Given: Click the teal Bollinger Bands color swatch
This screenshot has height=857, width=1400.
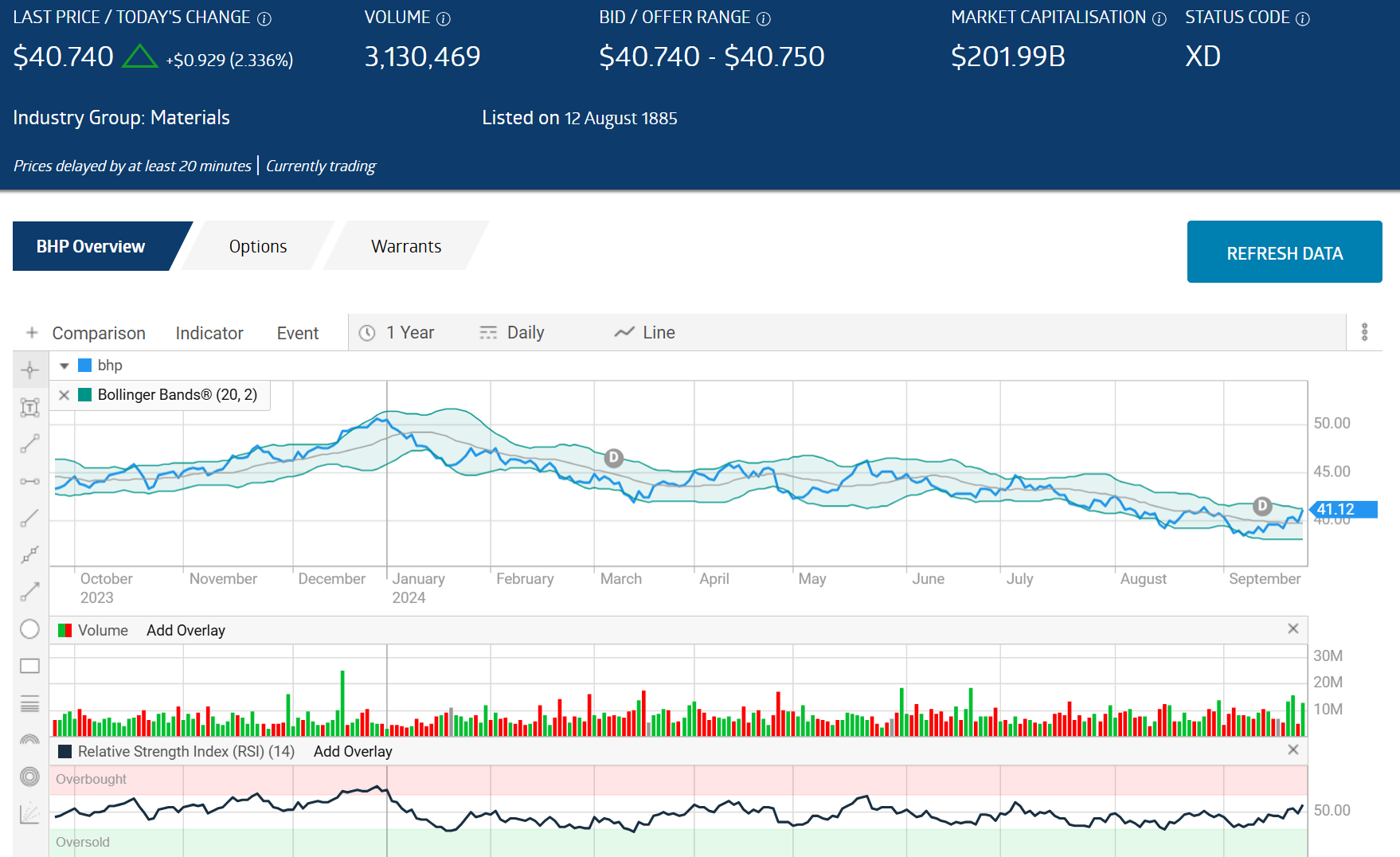Looking at the screenshot, I should [x=84, y=395].
